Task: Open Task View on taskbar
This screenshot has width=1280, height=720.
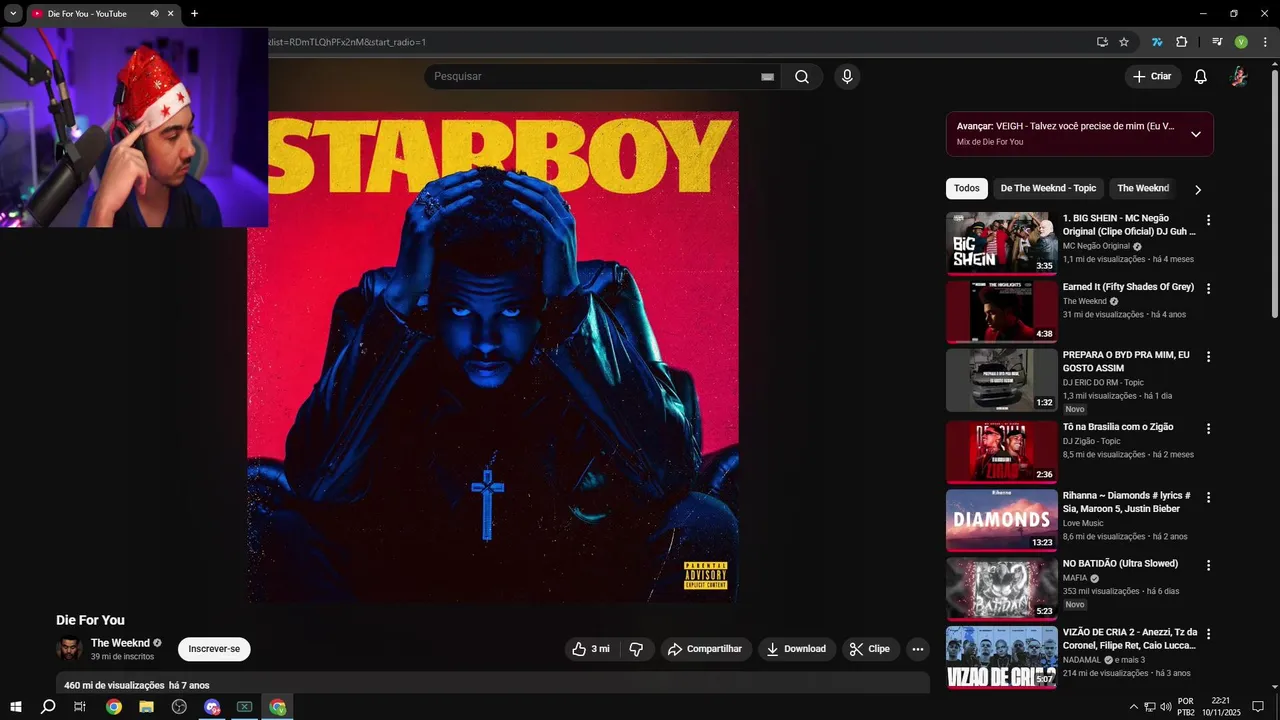Action: point(80,707)
